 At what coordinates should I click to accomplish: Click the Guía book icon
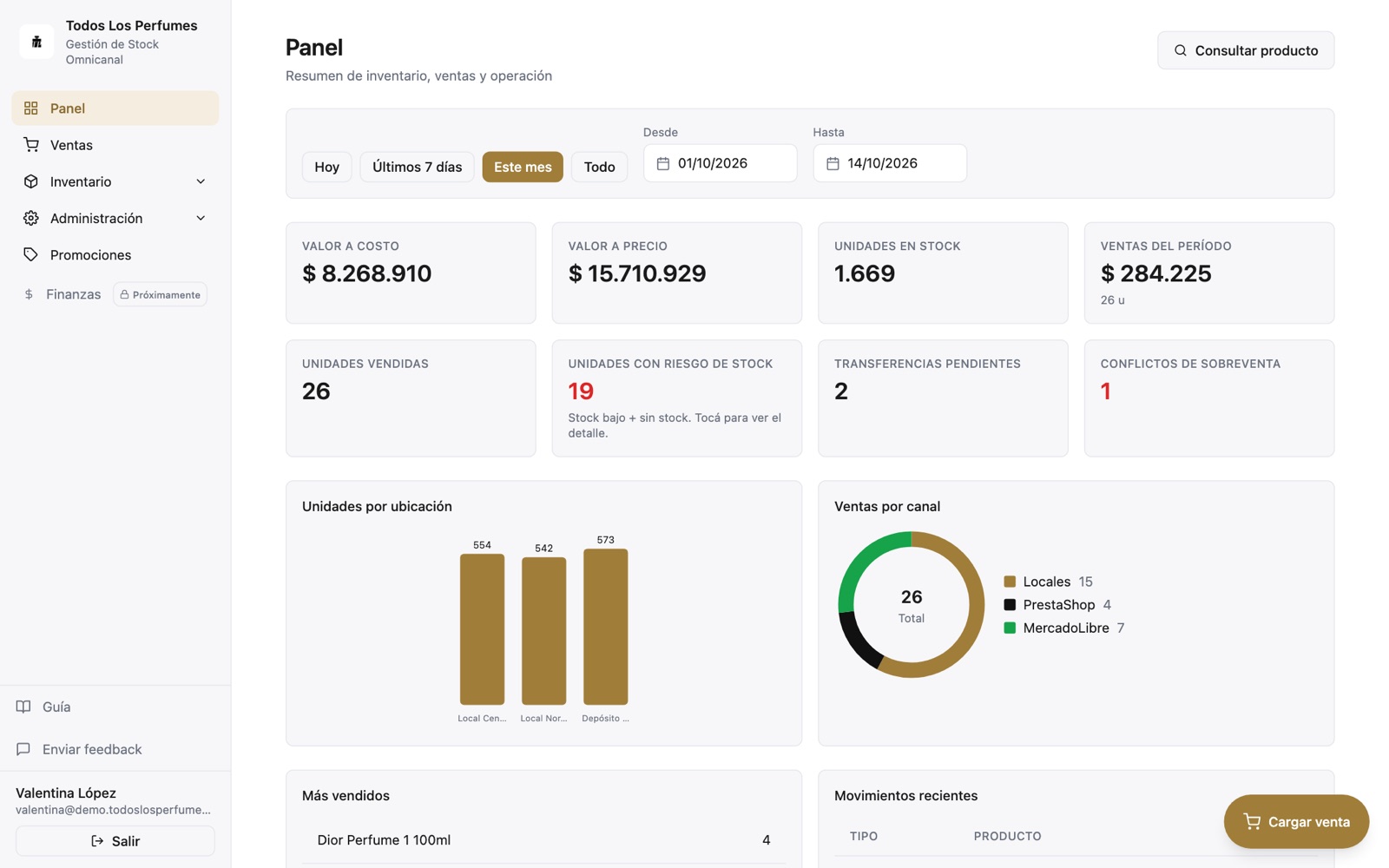pos(23,707)
